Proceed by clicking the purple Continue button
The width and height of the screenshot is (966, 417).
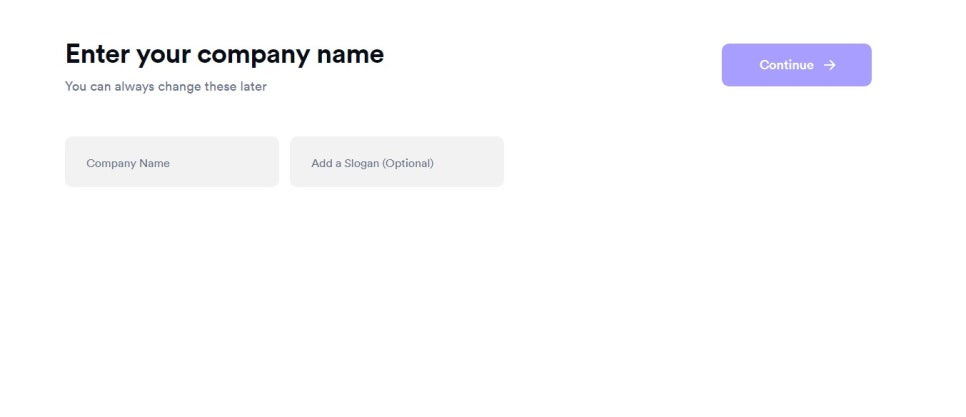pos(797,65)
